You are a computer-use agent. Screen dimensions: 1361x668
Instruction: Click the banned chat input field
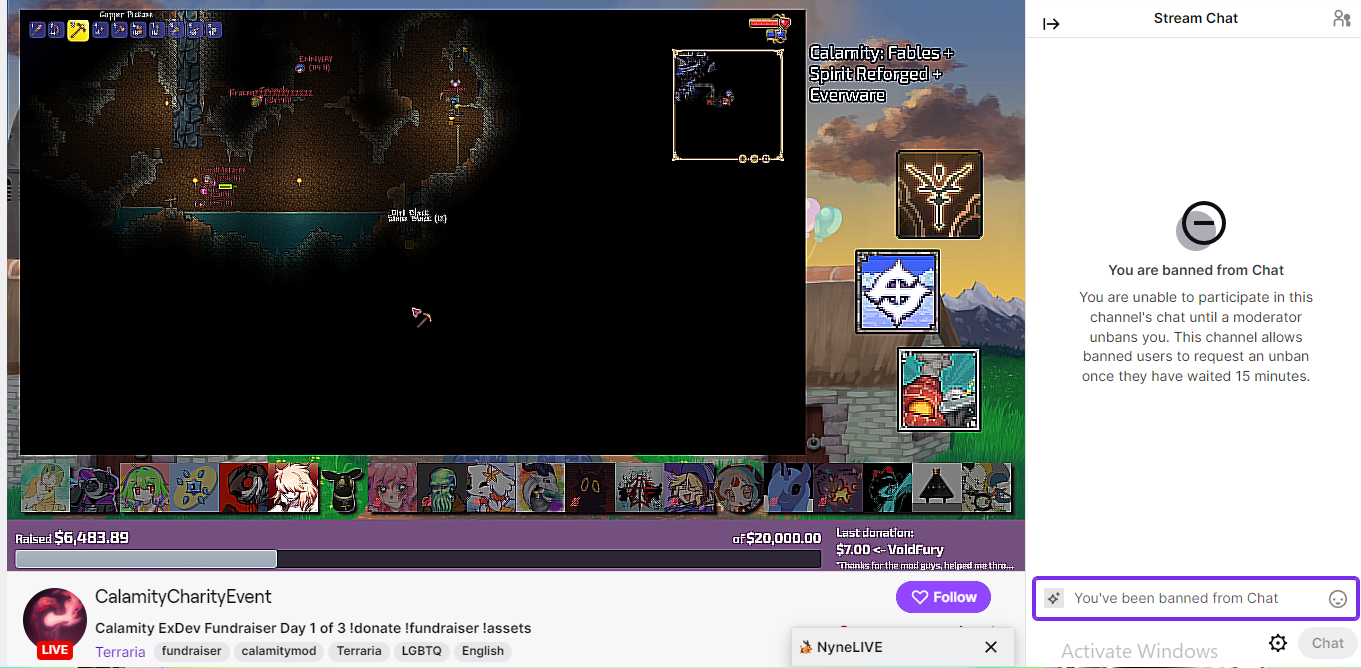point(1195,598)
